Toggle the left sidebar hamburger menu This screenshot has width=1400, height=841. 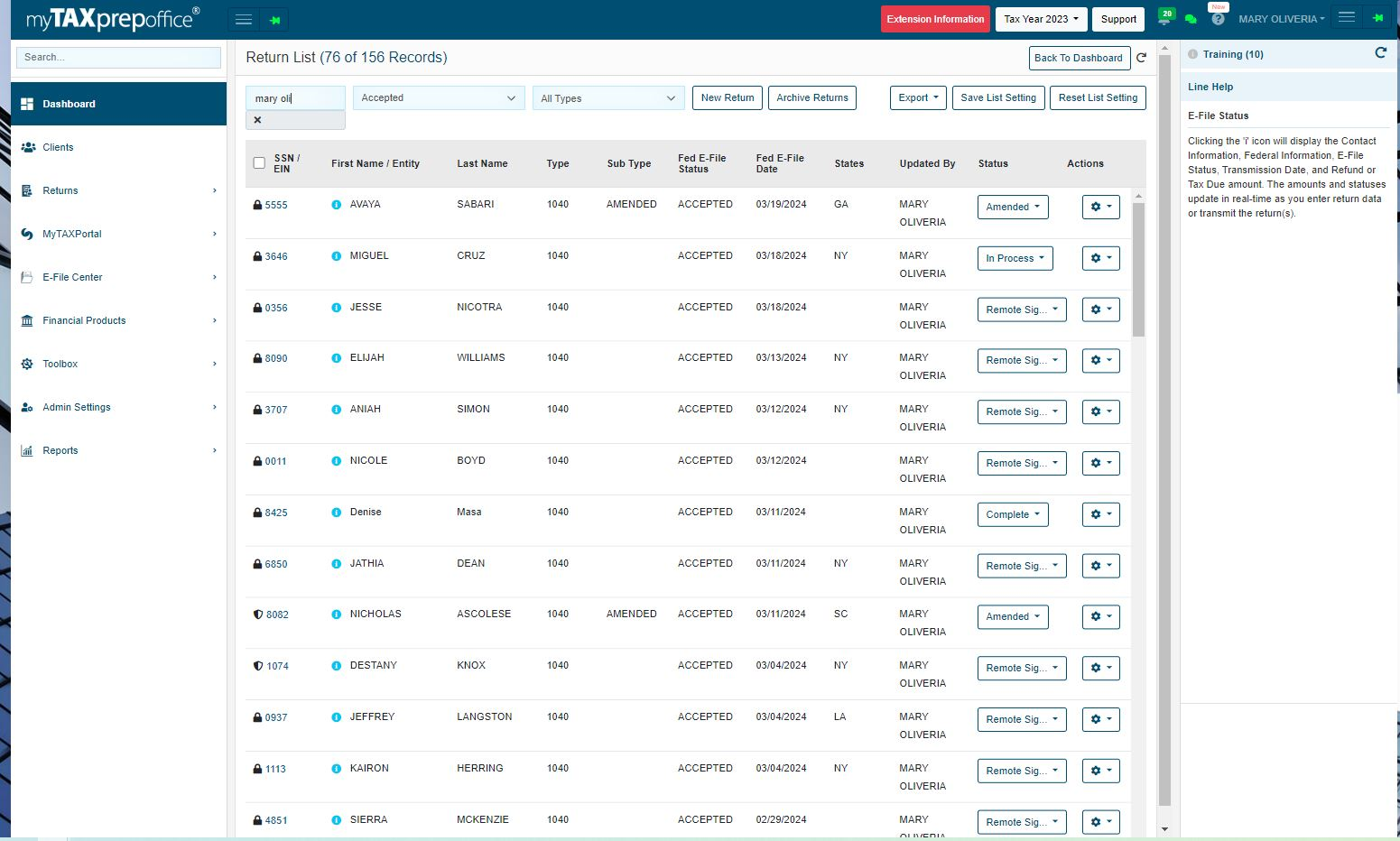pos(243,19)
